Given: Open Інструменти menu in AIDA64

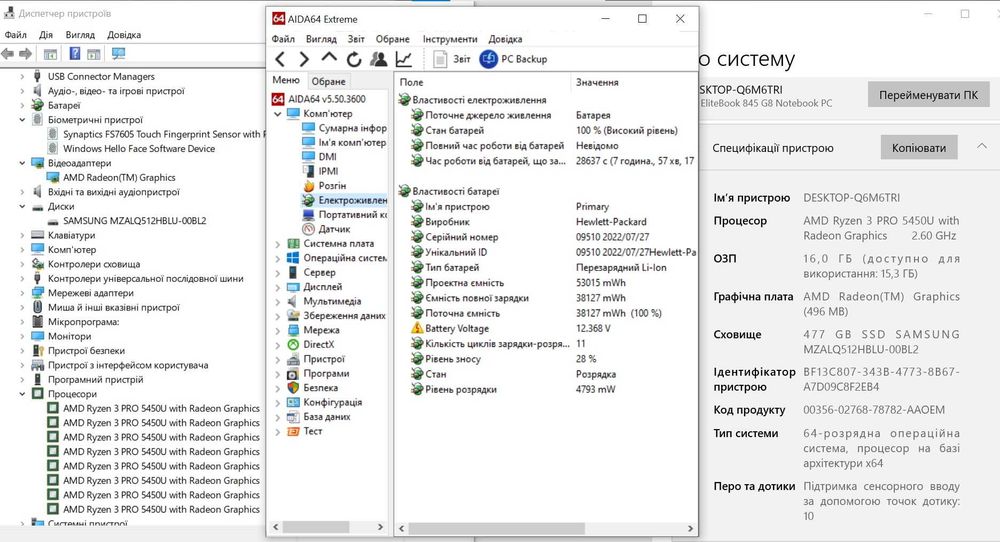Looking at the screenshot, I should coord(450,39).
